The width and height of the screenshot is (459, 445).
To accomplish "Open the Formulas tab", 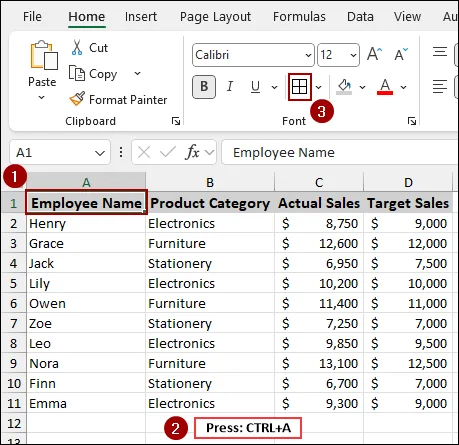I will click(299, 17).
